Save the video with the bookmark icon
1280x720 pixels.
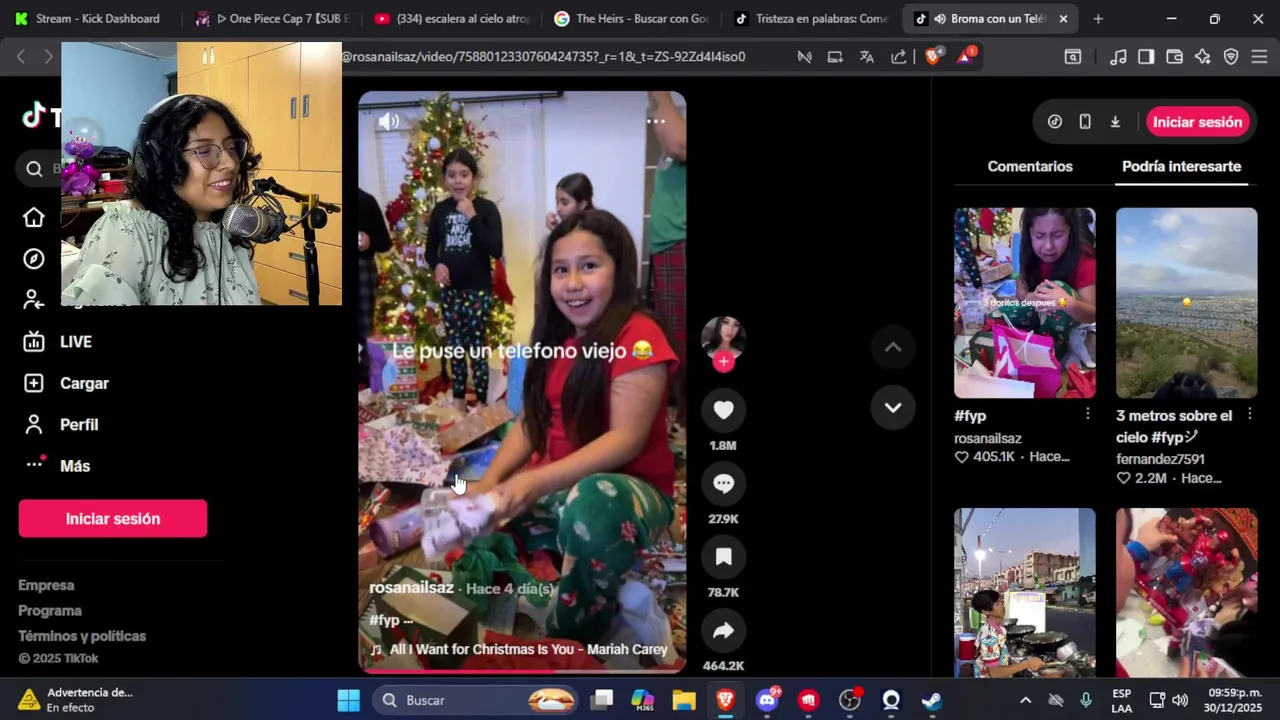(x=723, y=557)
